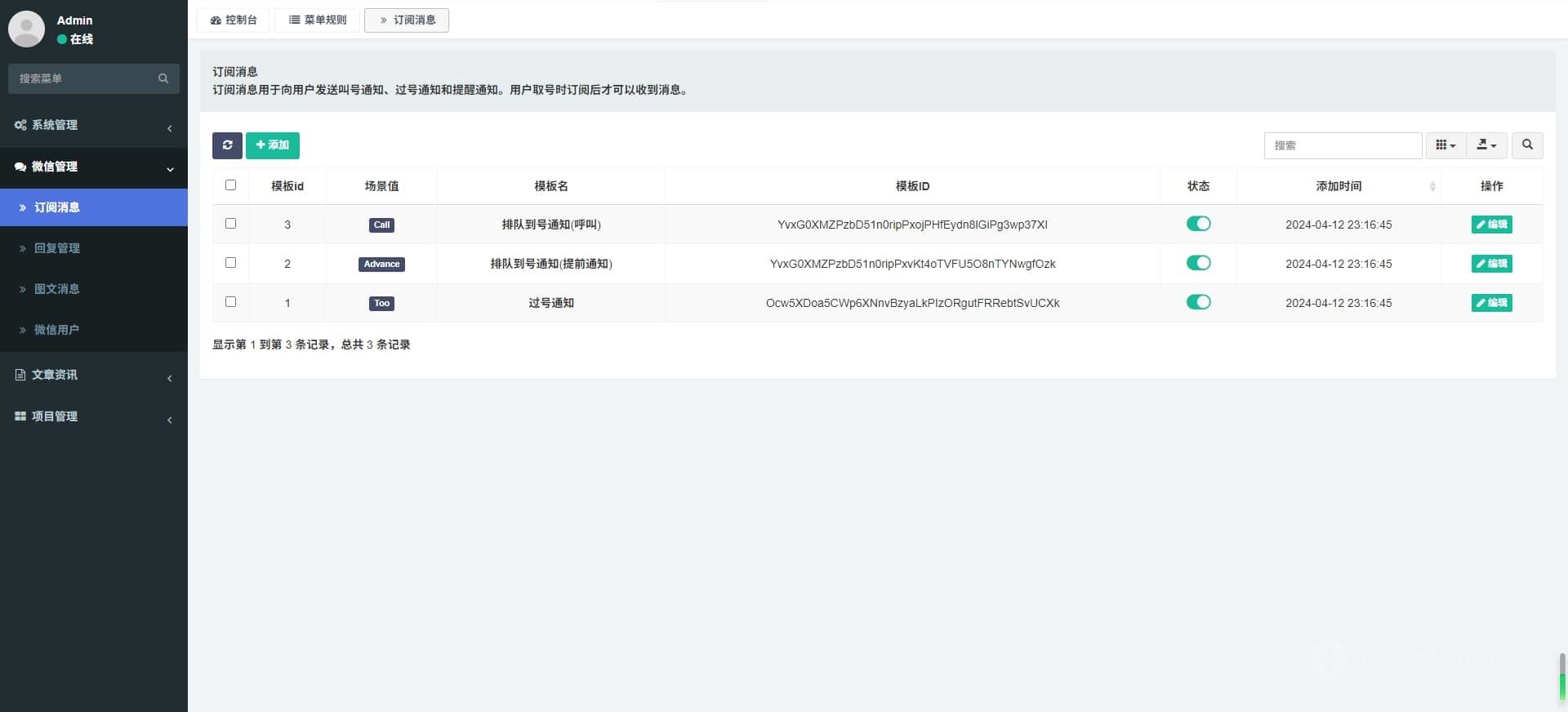Open the export data dropdown

tap(1486, 145)
